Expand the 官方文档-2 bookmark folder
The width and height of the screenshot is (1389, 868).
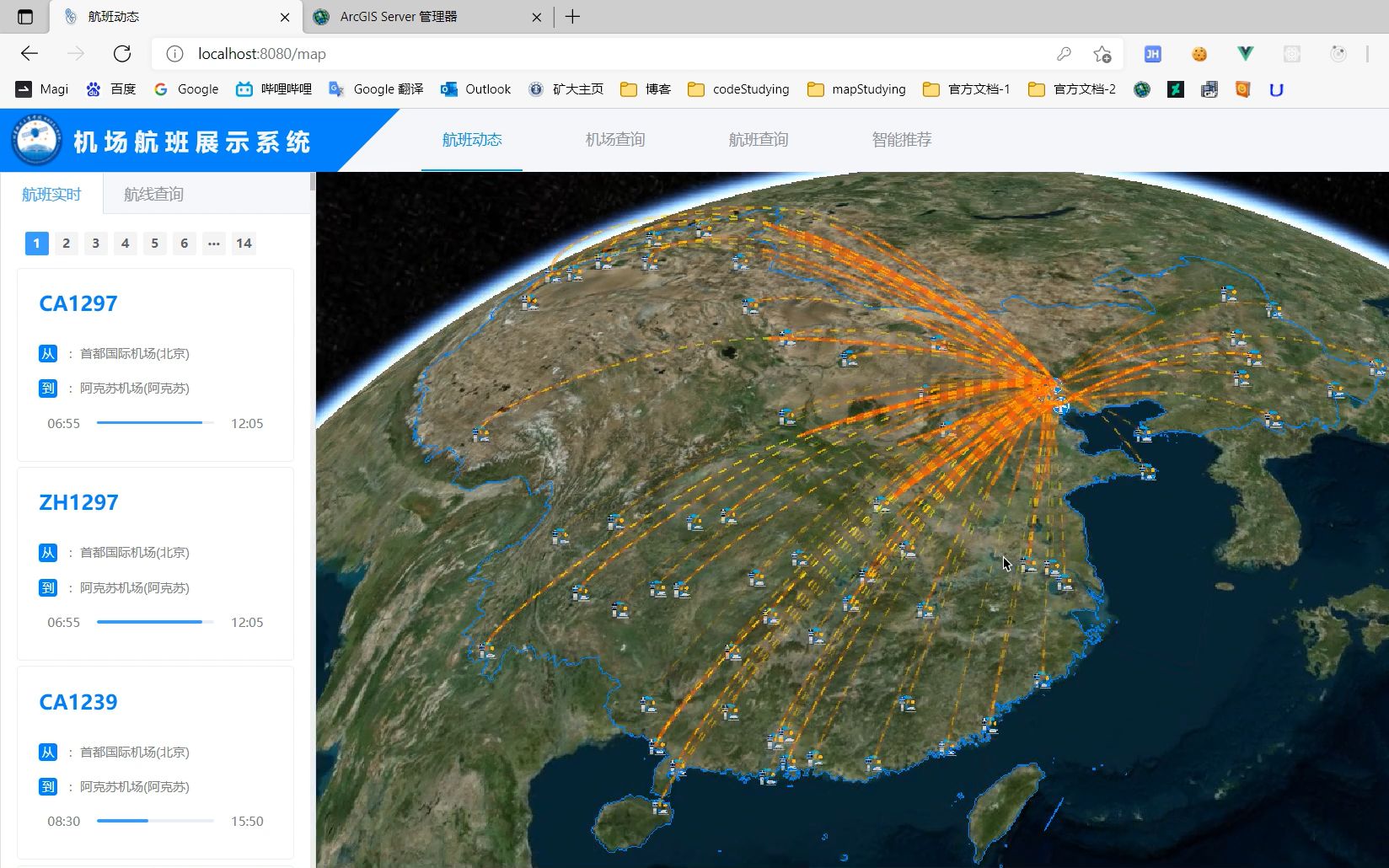click(1071, 89)
